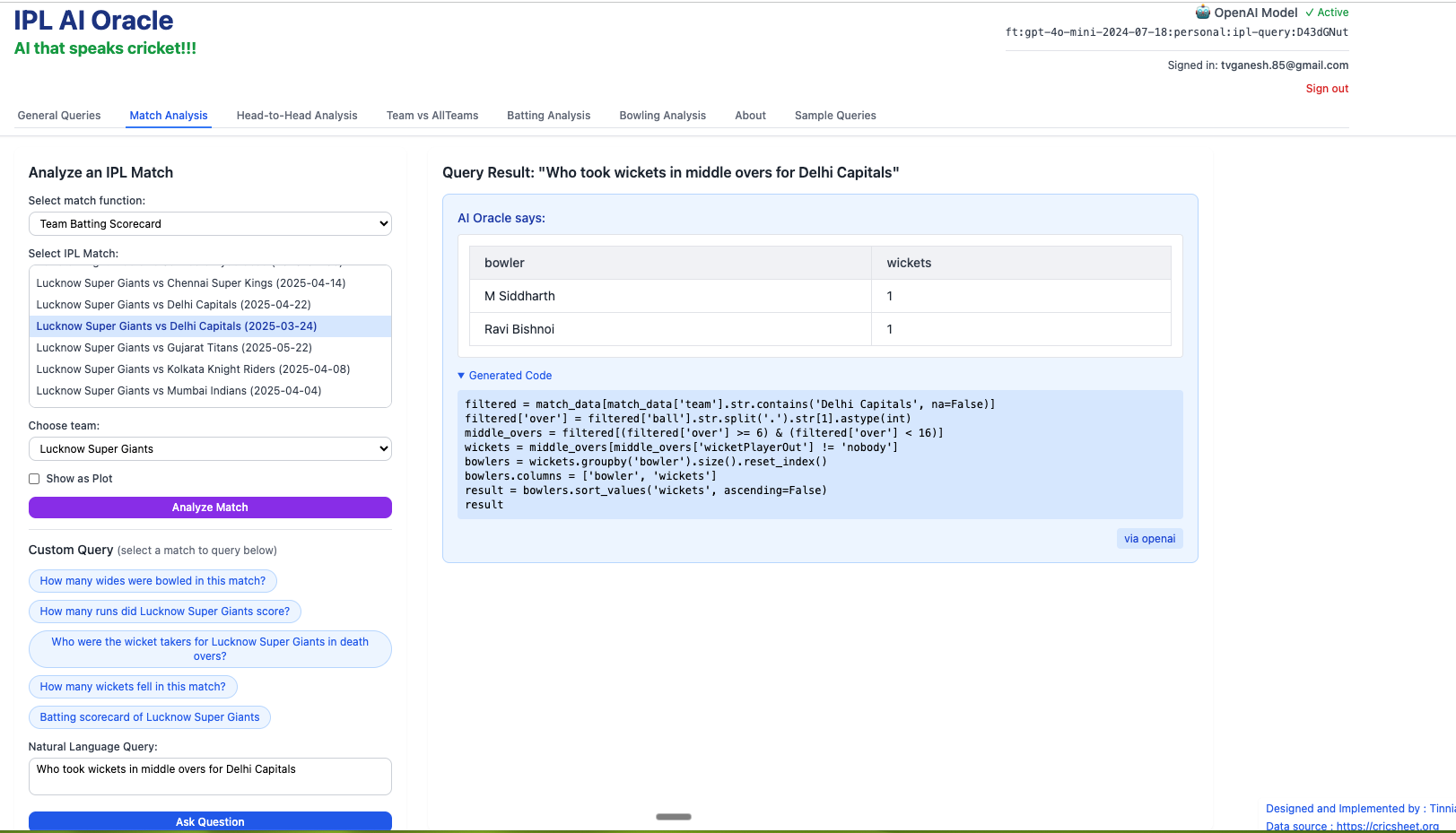Select Lucknow Super Giants vs Mumbai Indians match
Image resolution: width=1456 pixels, height=833 pixels.
click(179, 391)
